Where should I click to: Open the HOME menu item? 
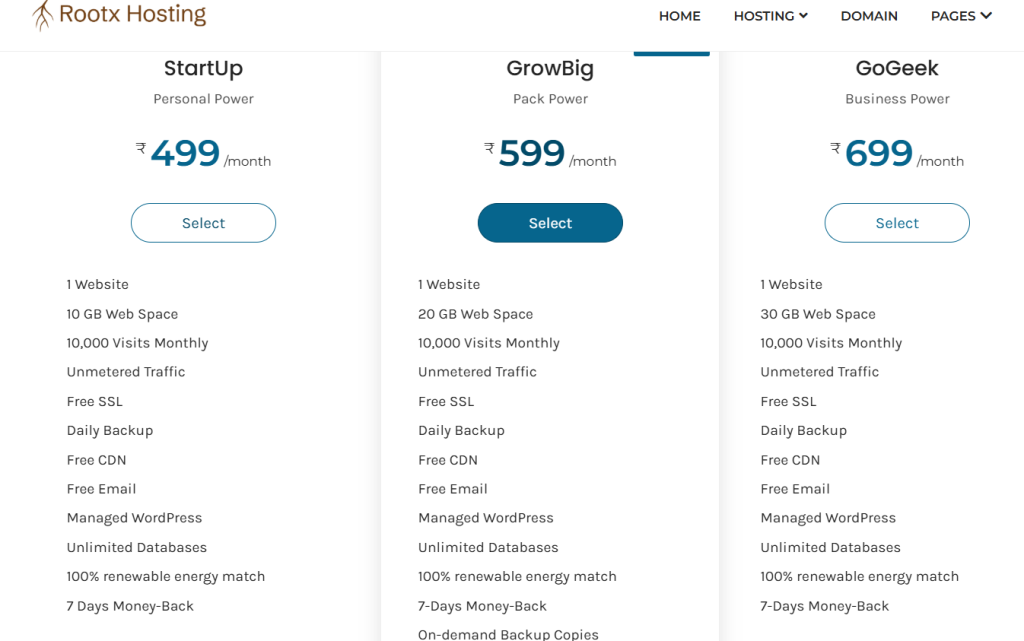tap(679, 16)
